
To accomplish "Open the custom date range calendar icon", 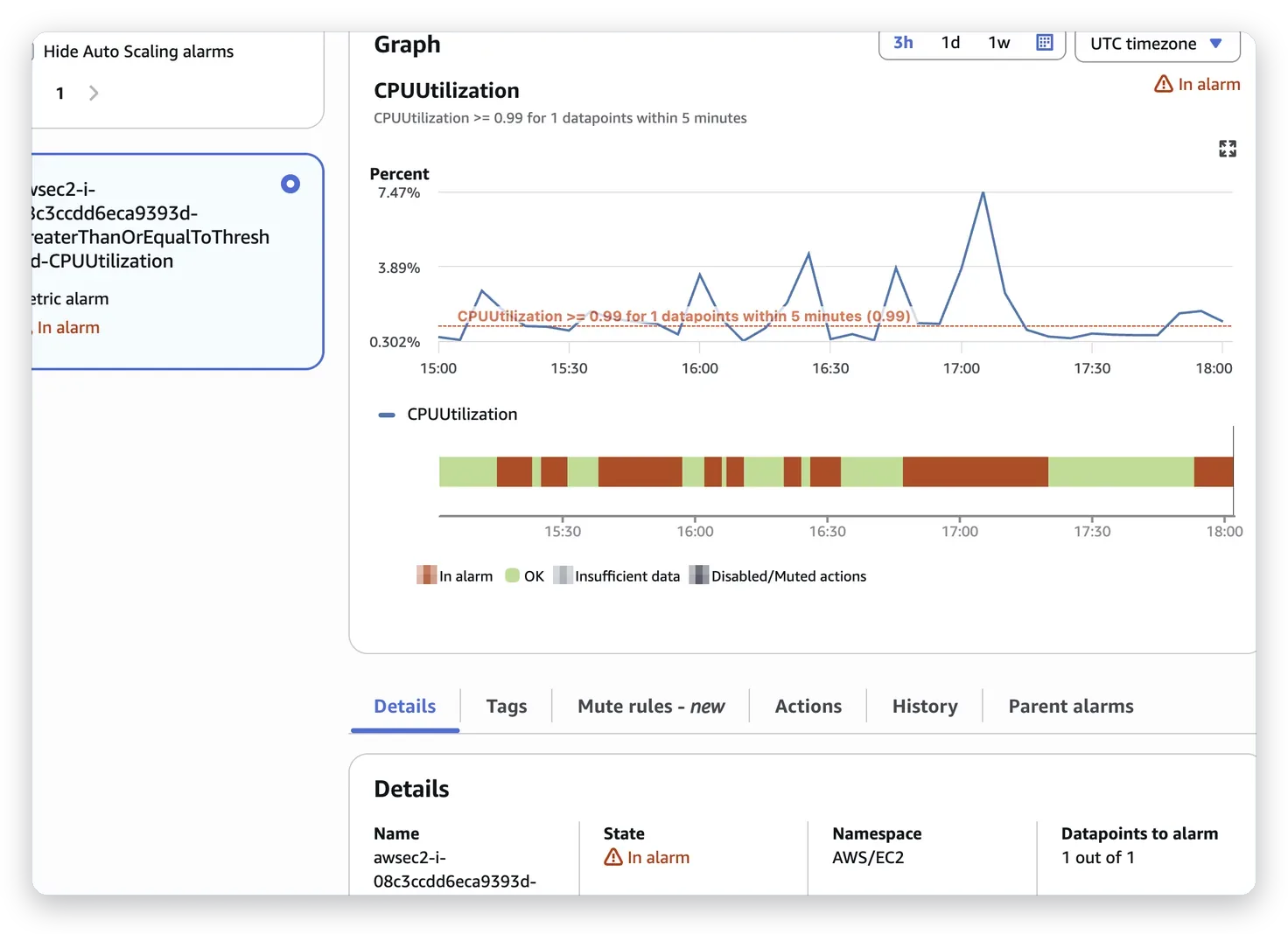I will 1044,43.
